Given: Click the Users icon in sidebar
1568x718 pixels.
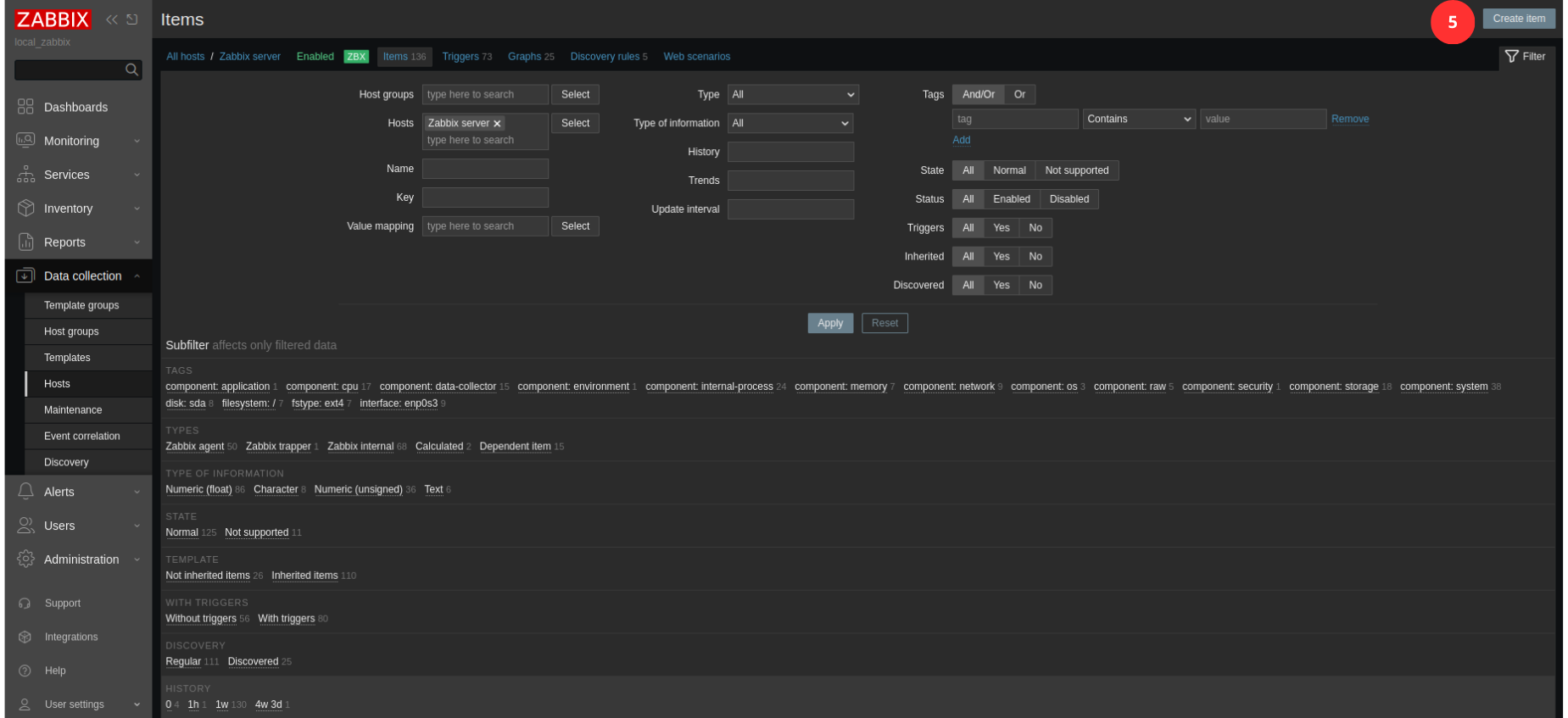Looking at the screenshot, I should [25, 526].
